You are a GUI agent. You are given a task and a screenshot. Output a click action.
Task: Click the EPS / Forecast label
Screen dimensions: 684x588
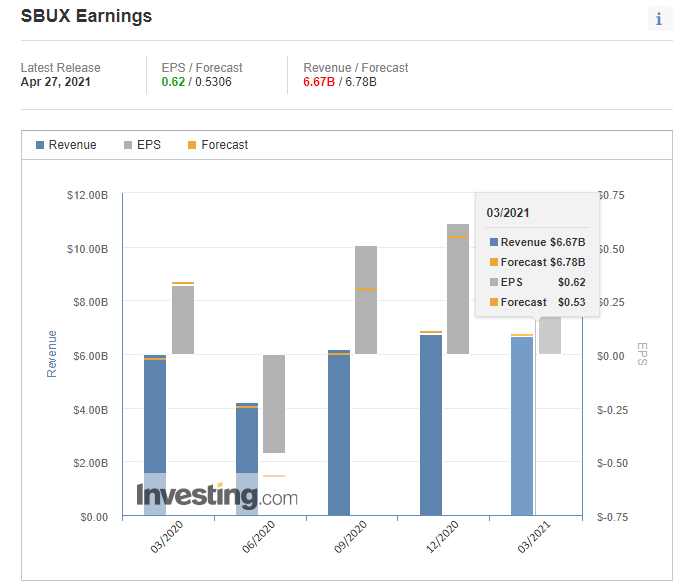click(202, 68)
